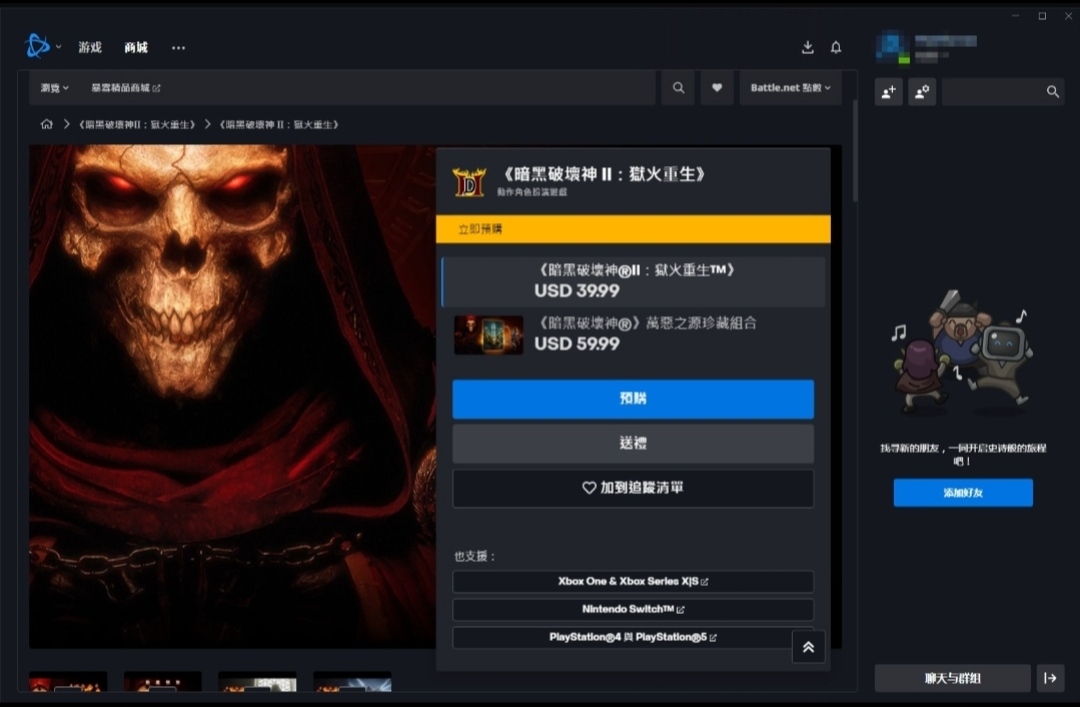The height and width of the screenshot is (707, 1080).
Task: Select the USD 39.99 standard edition
Action: click(634, 281)
